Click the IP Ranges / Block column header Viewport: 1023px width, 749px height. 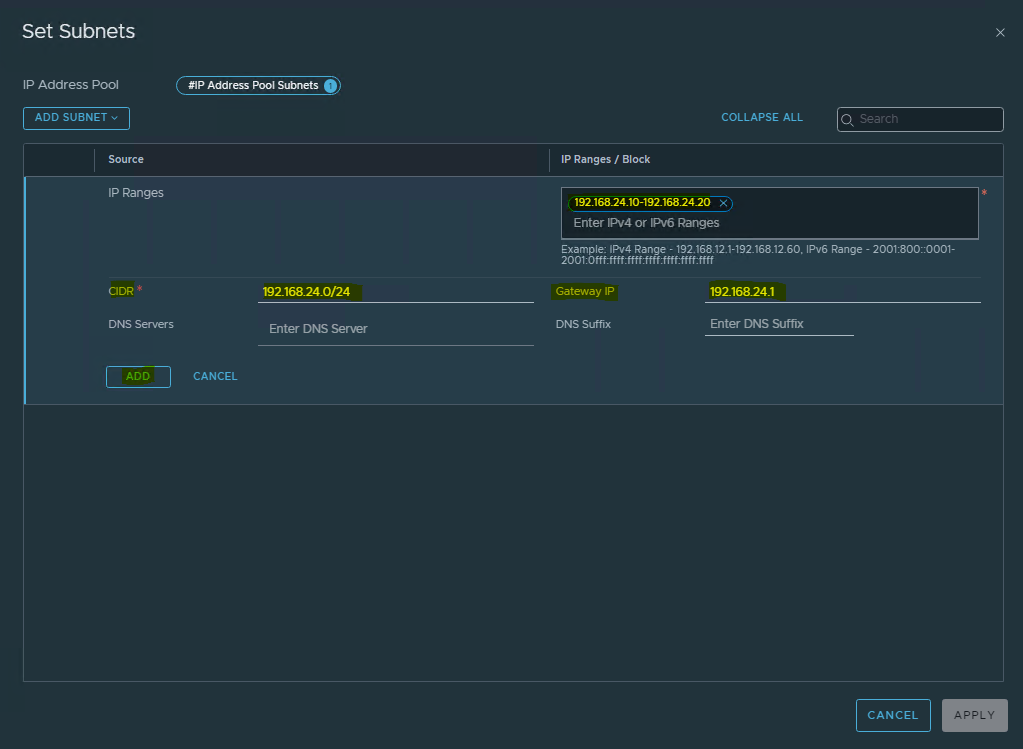605,159
